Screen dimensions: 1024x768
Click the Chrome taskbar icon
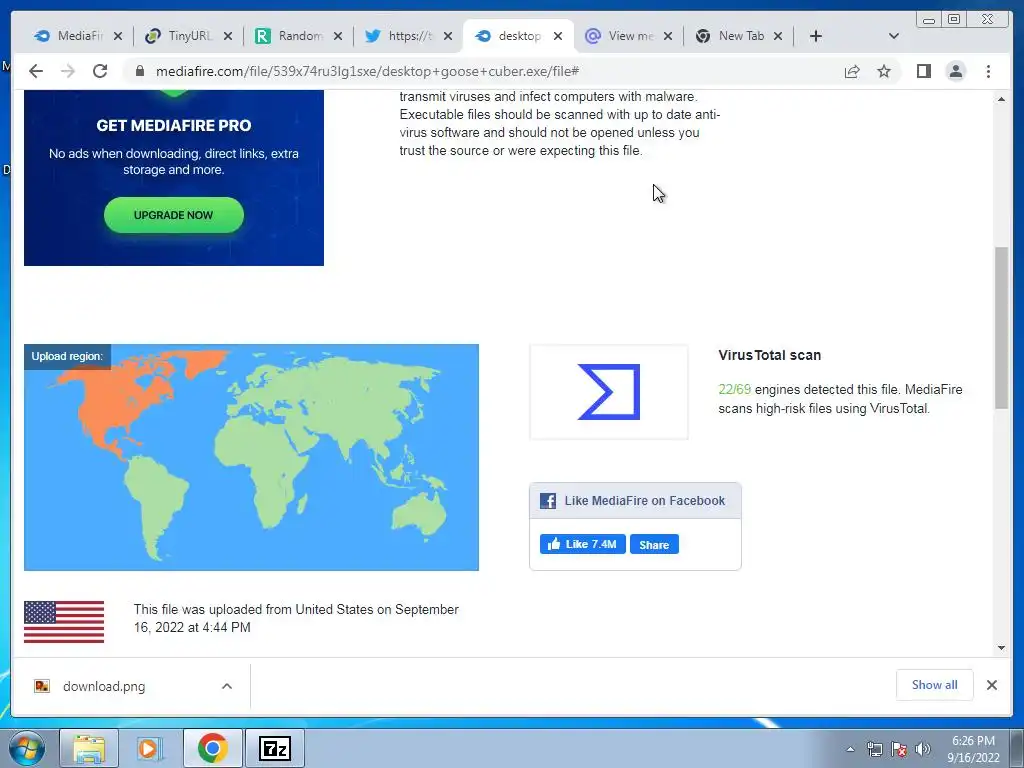(x=212, y=748)
